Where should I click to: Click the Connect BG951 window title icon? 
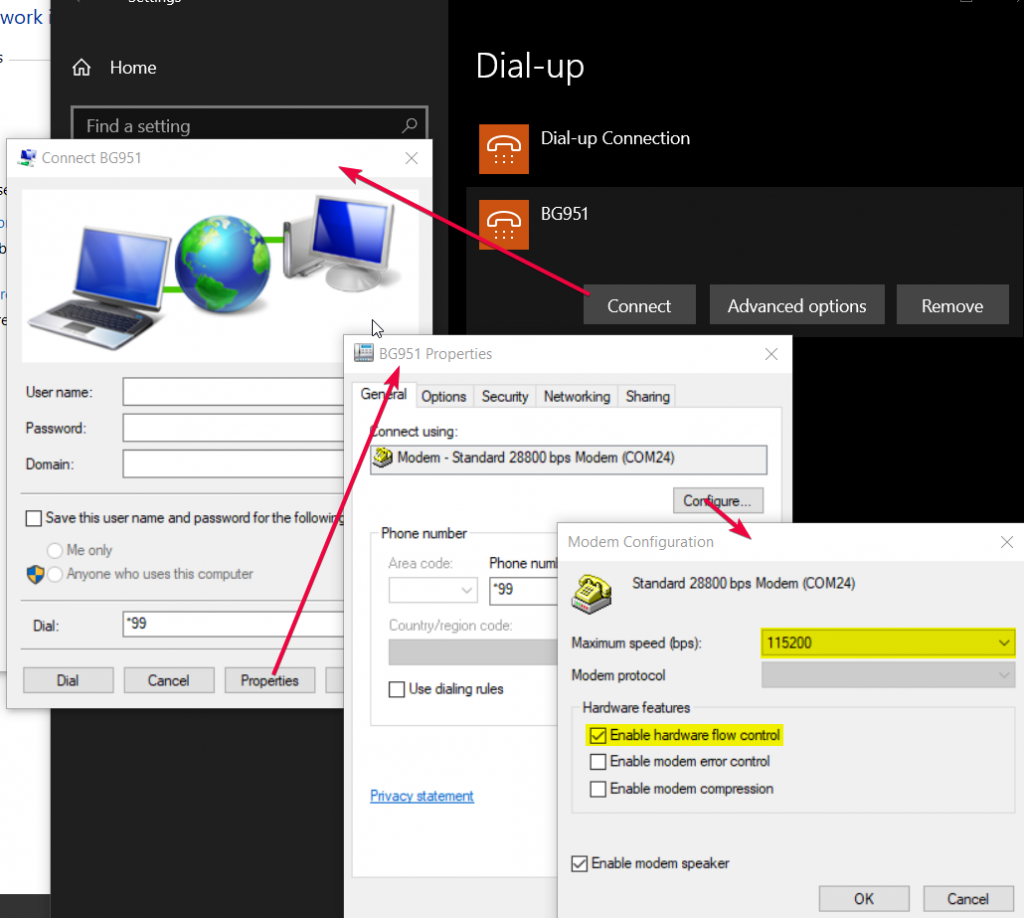click(27, 158)
